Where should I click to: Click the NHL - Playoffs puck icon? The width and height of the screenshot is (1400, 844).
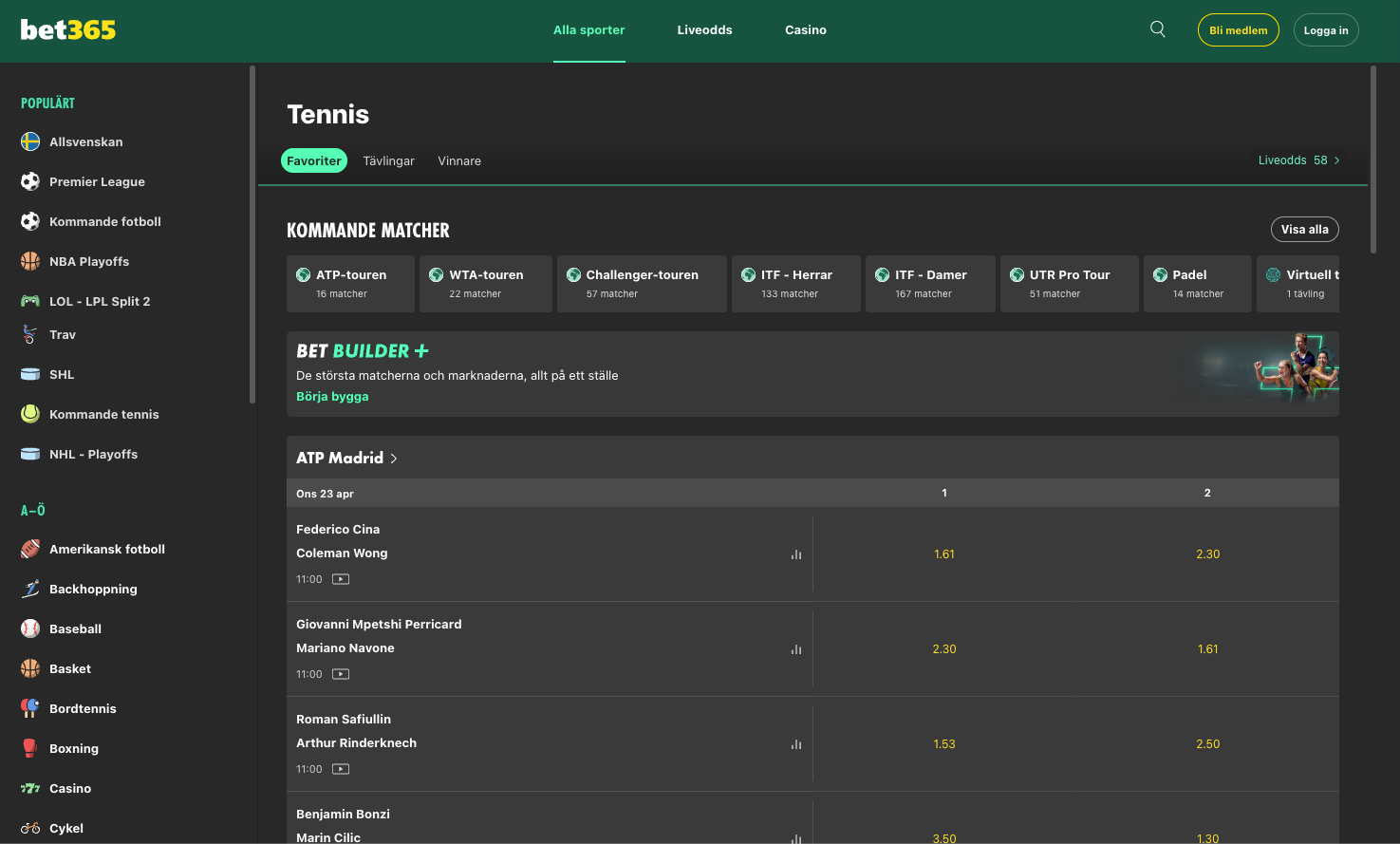[x=30, y=454]
